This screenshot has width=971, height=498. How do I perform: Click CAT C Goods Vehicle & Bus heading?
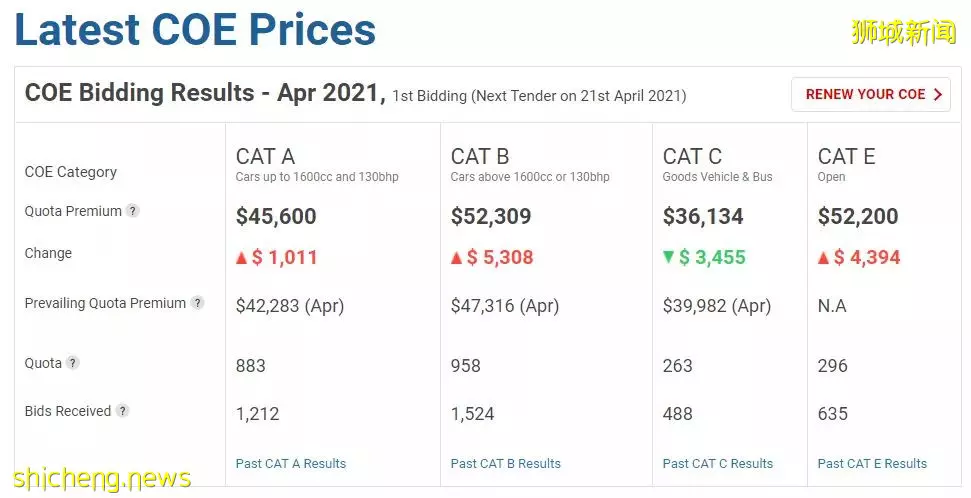717,165
